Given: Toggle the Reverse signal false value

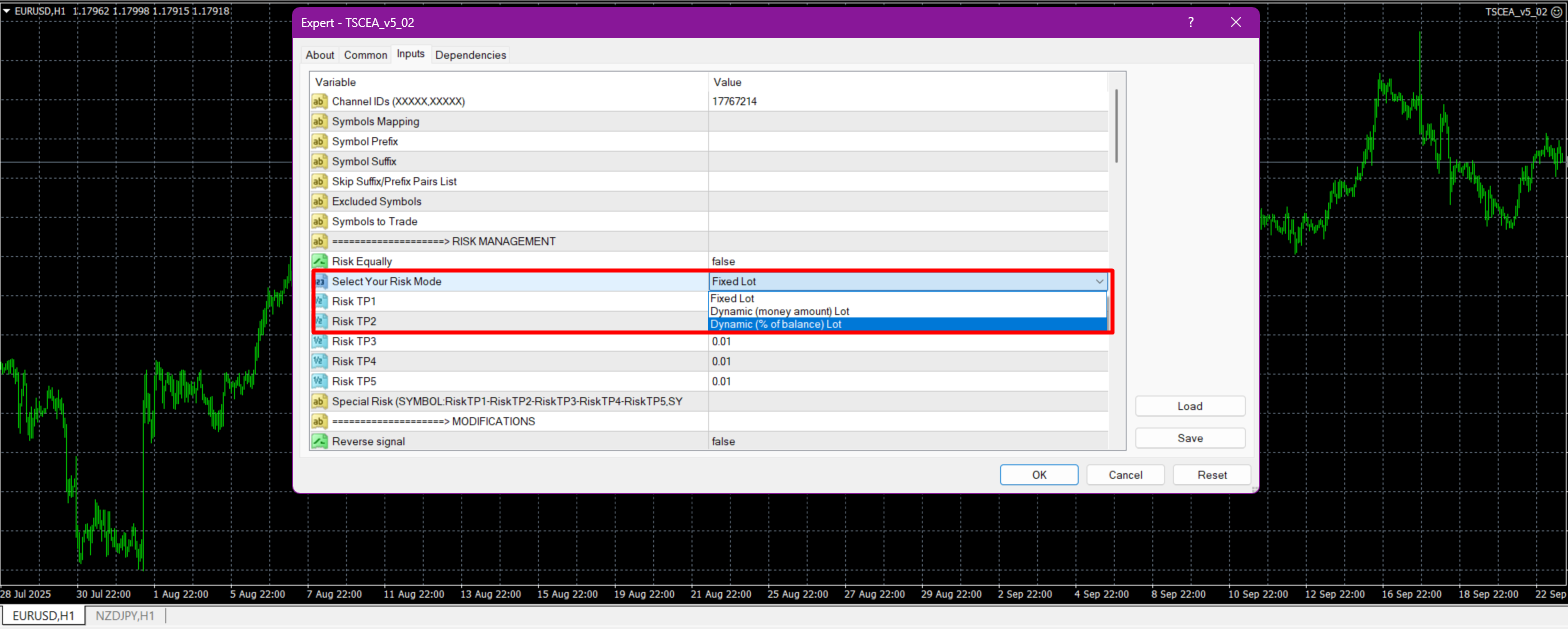Looking at the screenshot, I should (724, 442).
